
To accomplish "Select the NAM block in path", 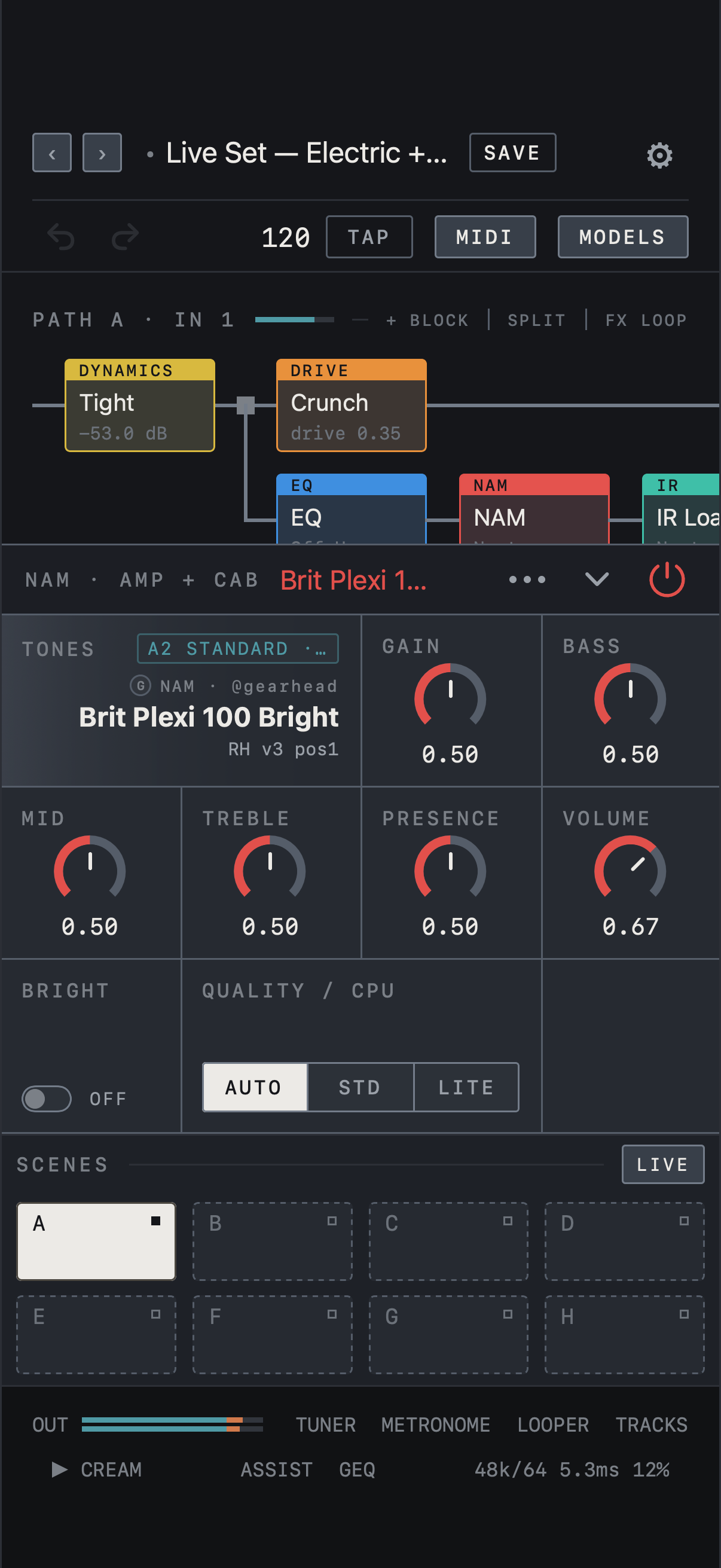I will click(534, 509).
